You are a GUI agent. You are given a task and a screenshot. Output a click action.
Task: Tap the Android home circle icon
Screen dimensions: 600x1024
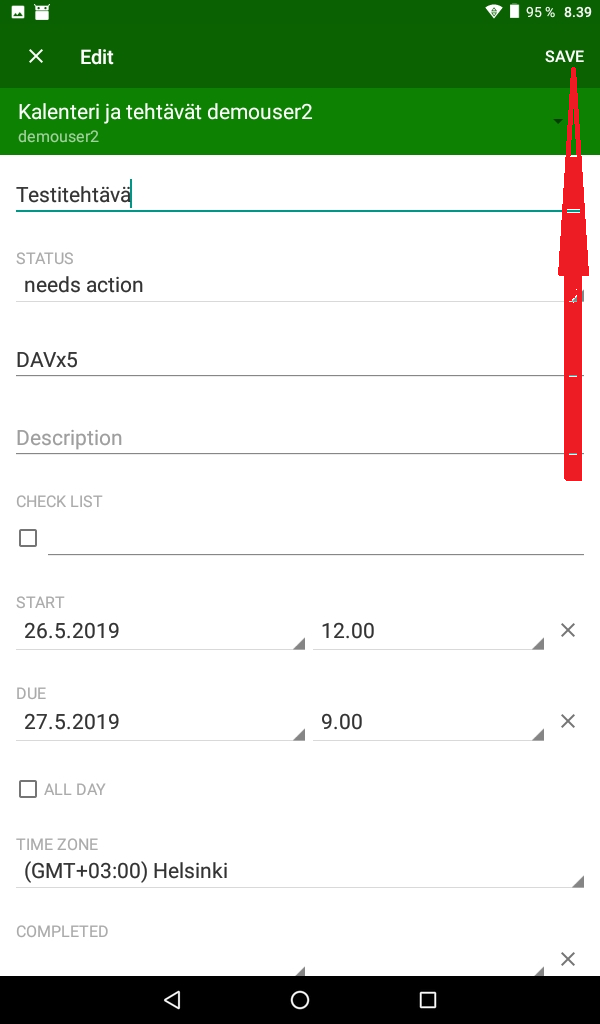point(300,1000)
